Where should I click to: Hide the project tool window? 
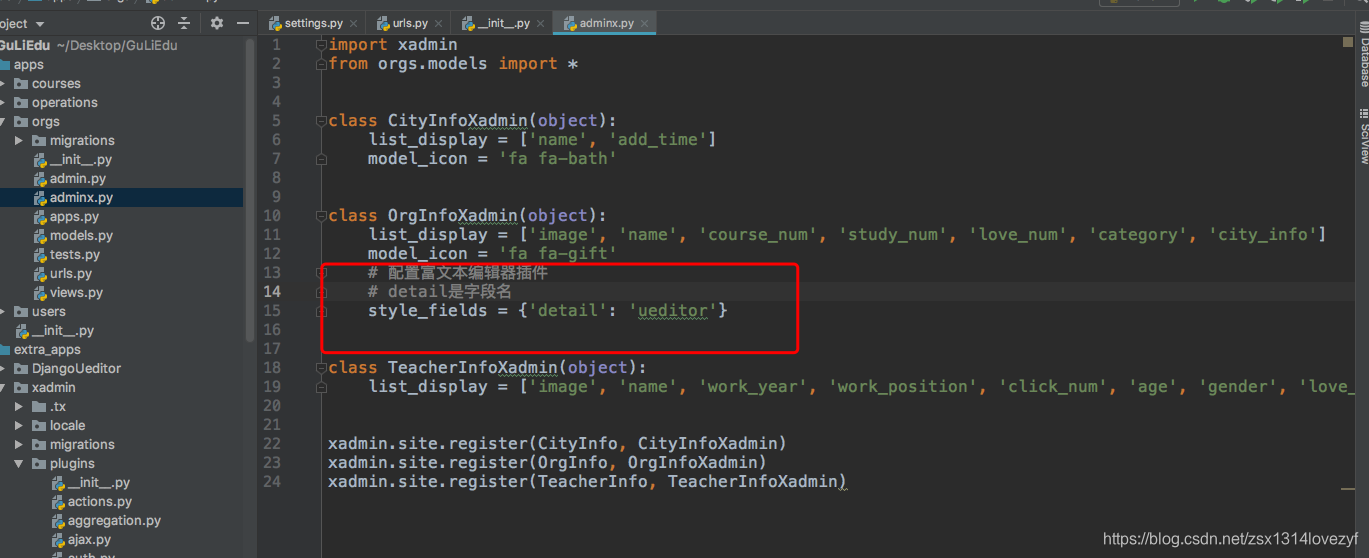[x=243, y=23]
